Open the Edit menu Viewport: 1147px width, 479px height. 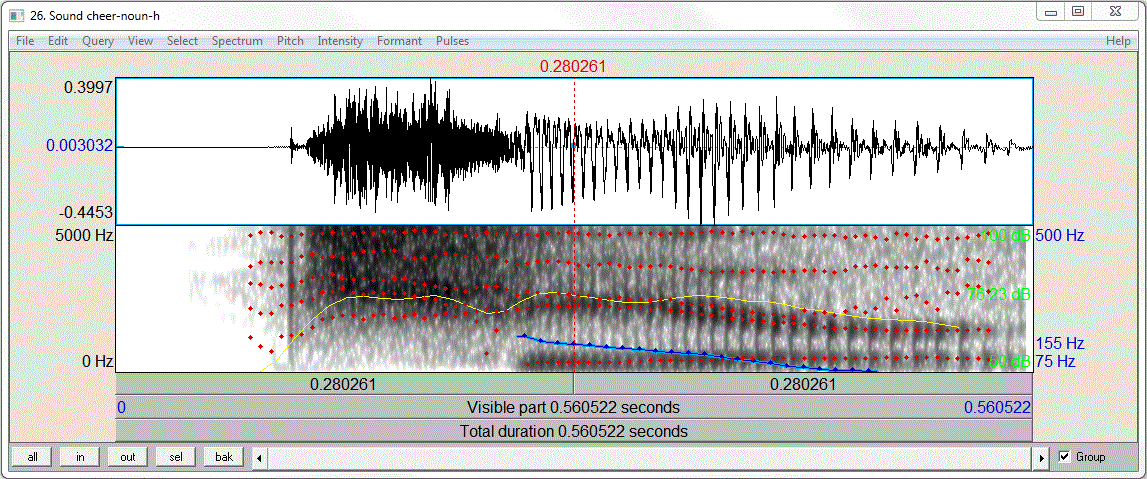(58, 41)
